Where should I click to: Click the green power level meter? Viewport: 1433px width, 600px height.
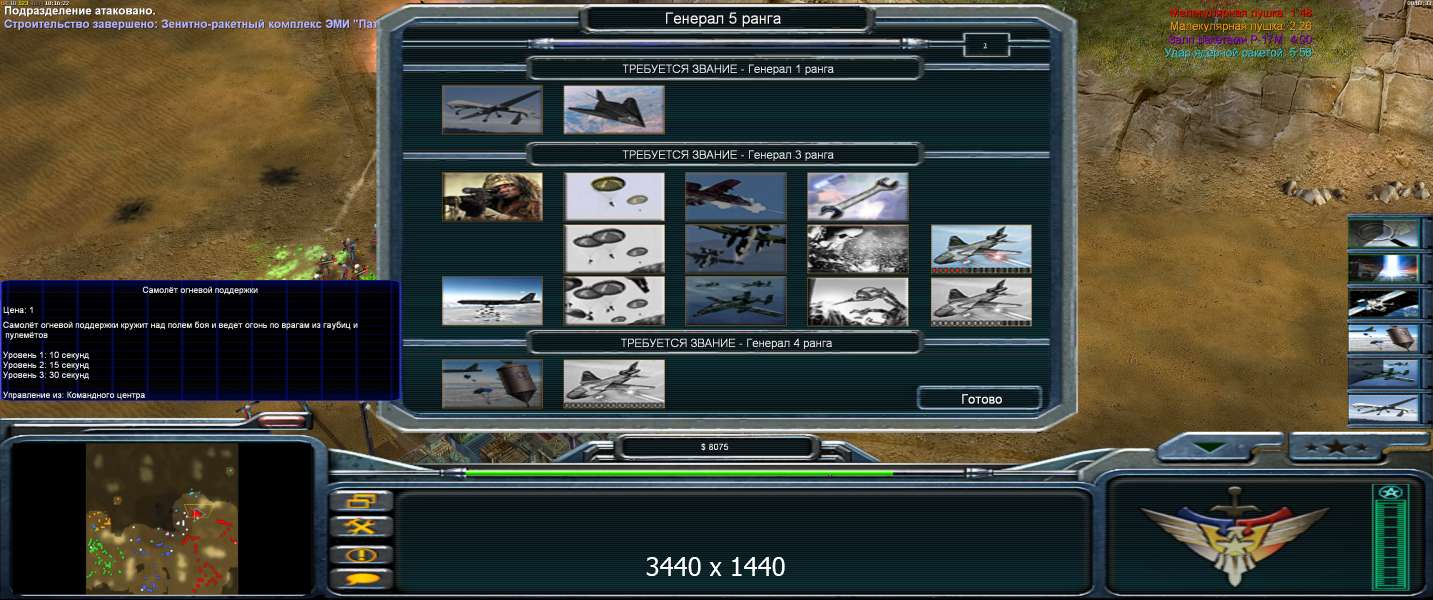[1391, 545]
